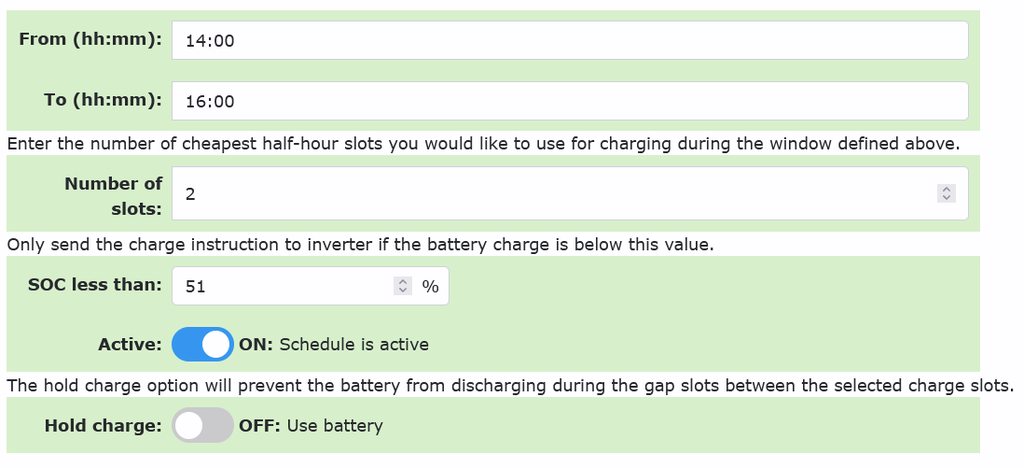Screen dimensions: 1024x468
Task: Click the percent sign beside SOC field
Action: (x=430, y=286)
